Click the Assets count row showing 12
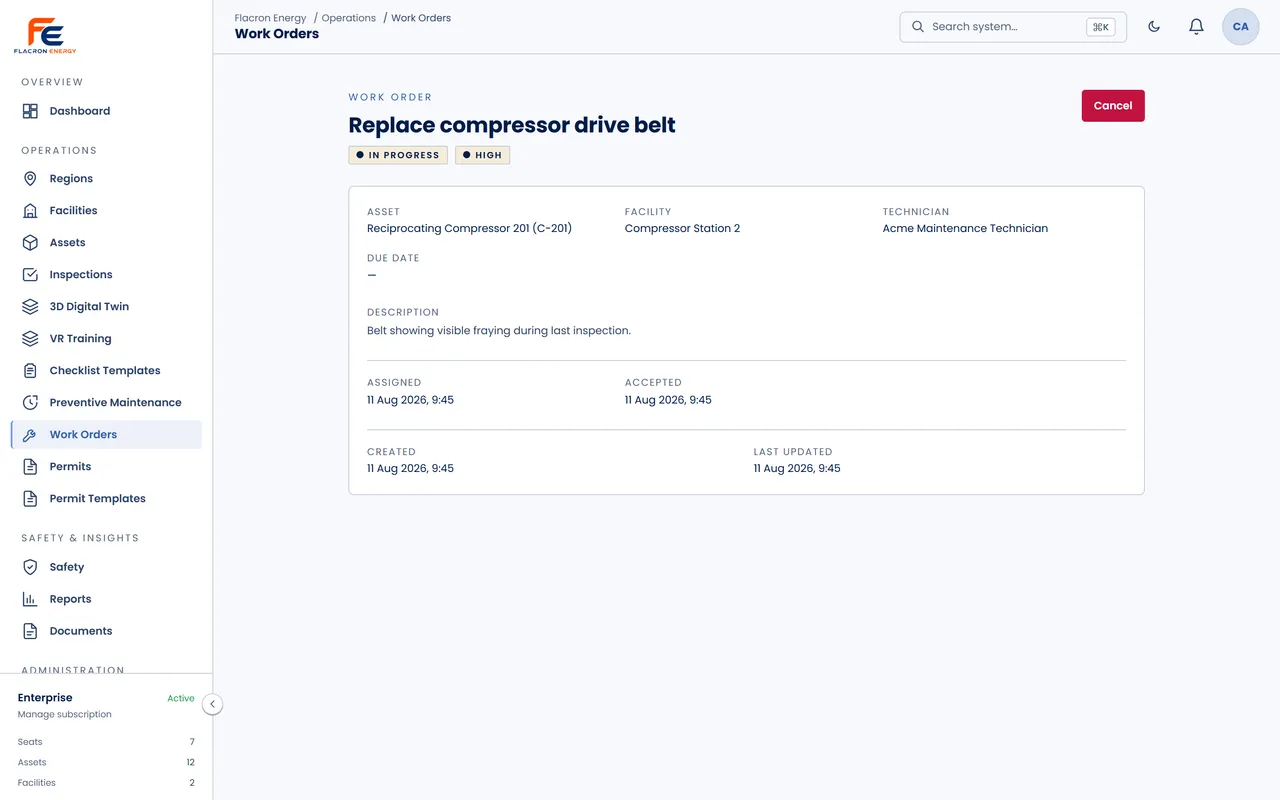 (106, 763)
